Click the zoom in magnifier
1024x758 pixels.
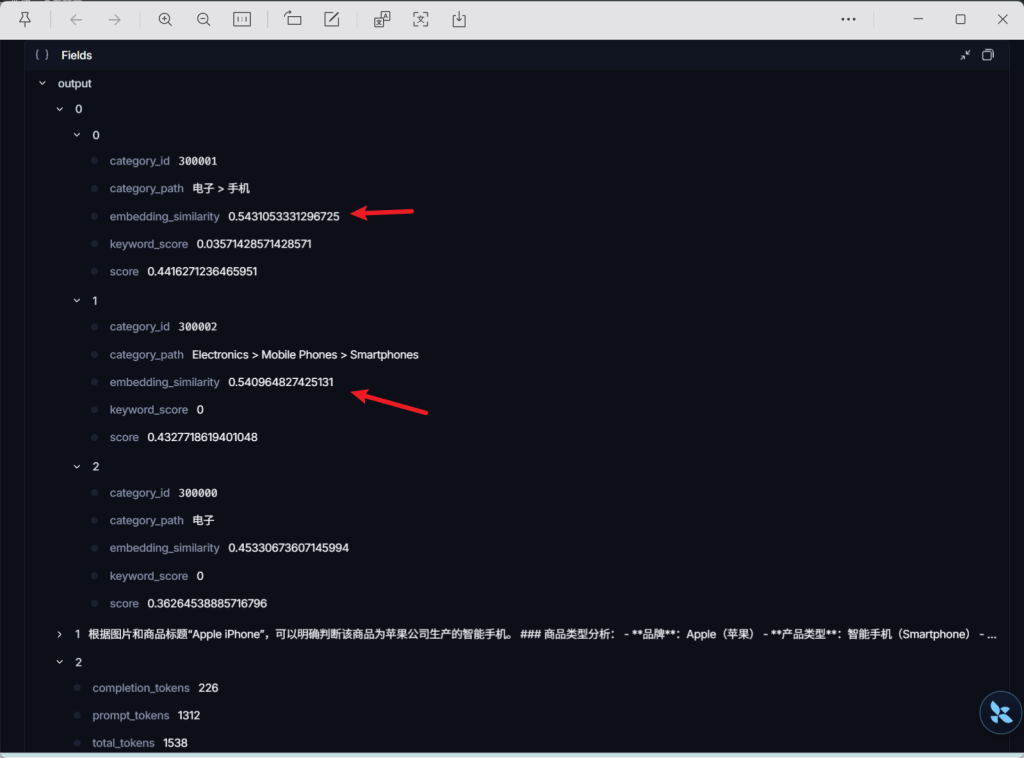tap(165, 19)
